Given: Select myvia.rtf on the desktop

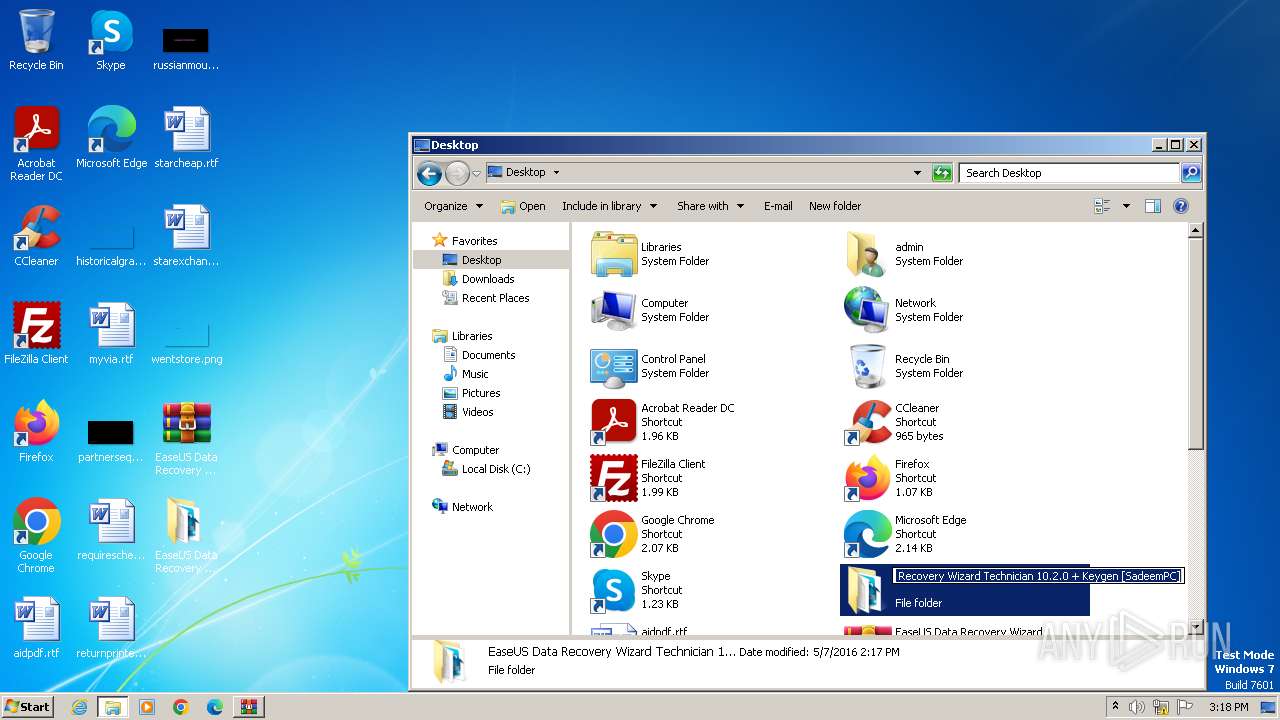Looking at the screenshot, I should pyautogui.click(x=110, y=334).
